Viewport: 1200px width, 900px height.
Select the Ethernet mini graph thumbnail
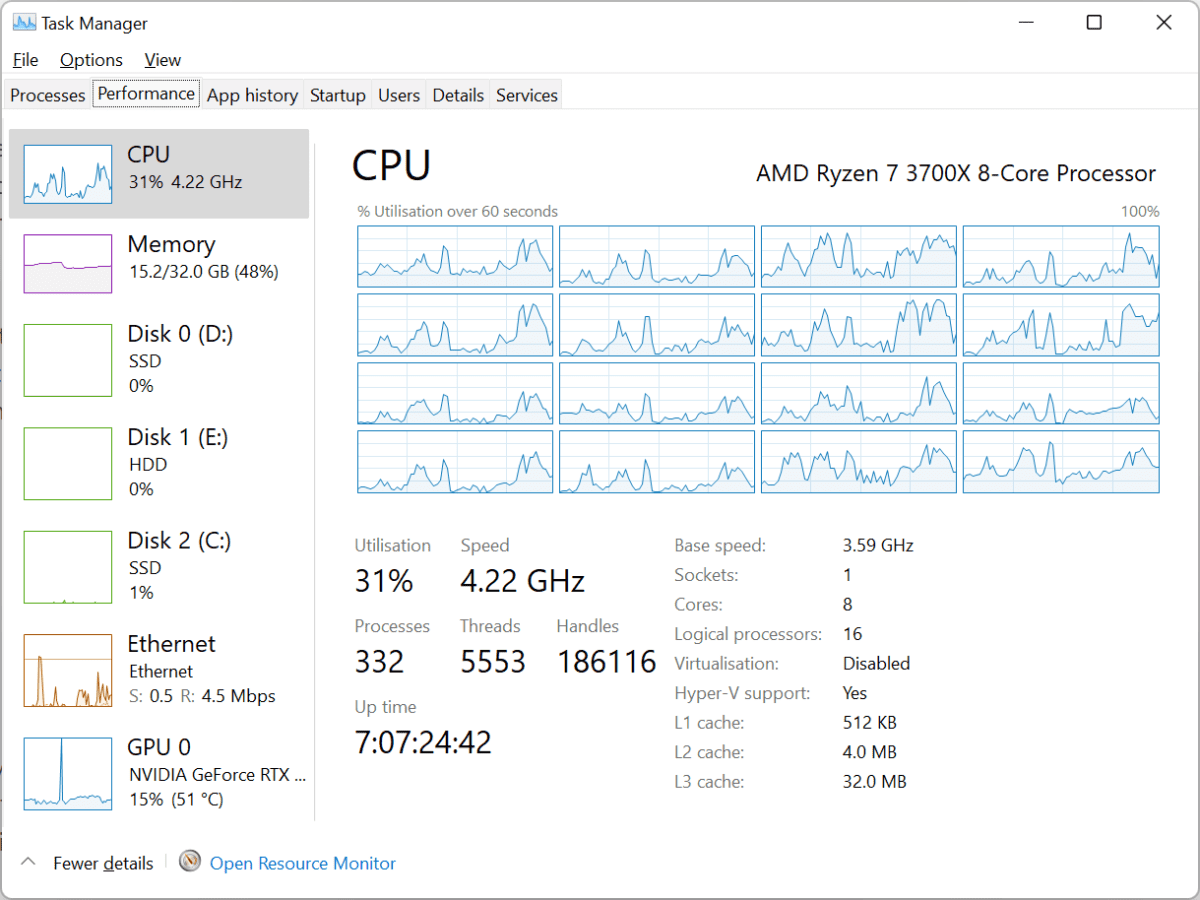(68, 670)
